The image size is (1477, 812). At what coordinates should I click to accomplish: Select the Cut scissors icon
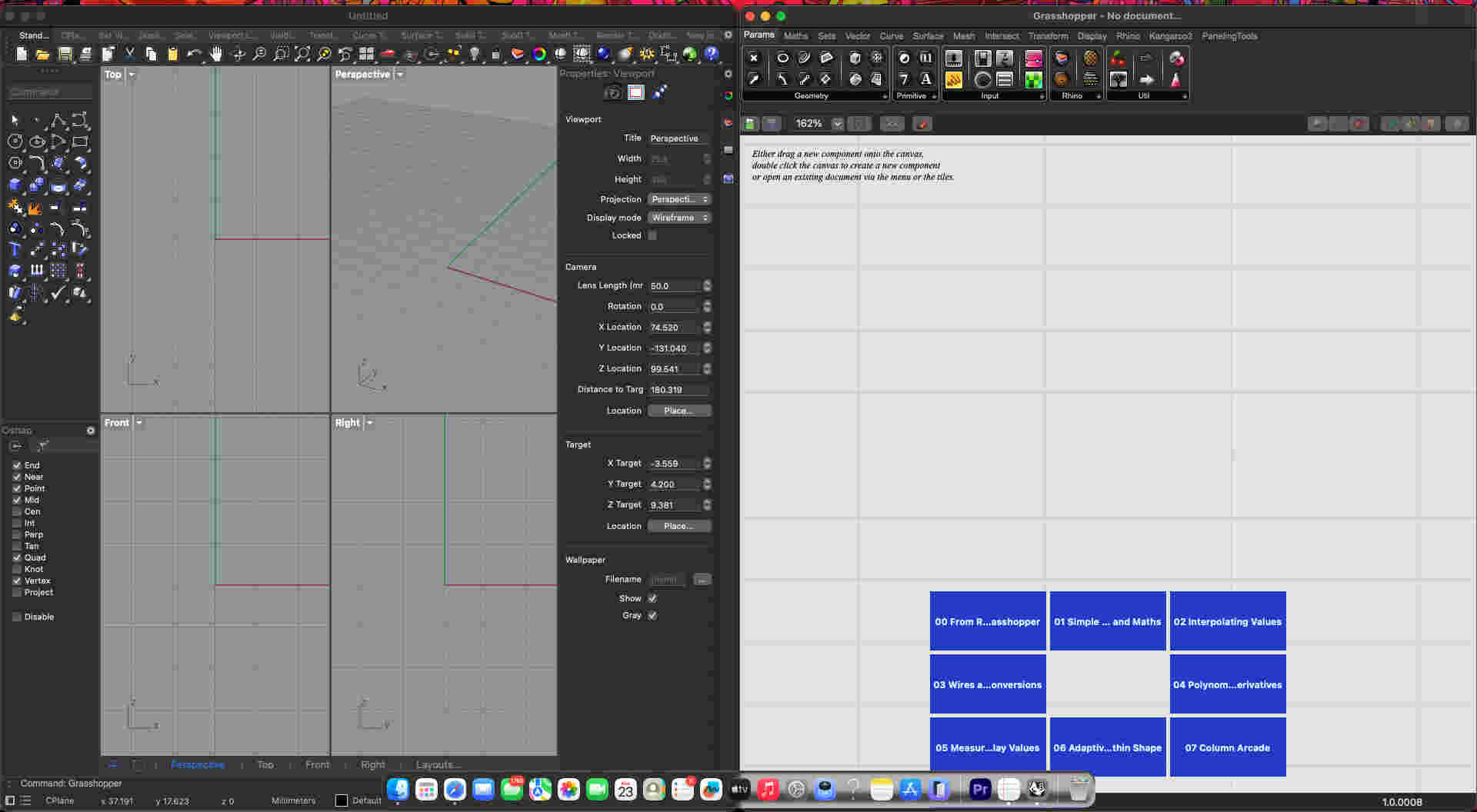(129, 54)
